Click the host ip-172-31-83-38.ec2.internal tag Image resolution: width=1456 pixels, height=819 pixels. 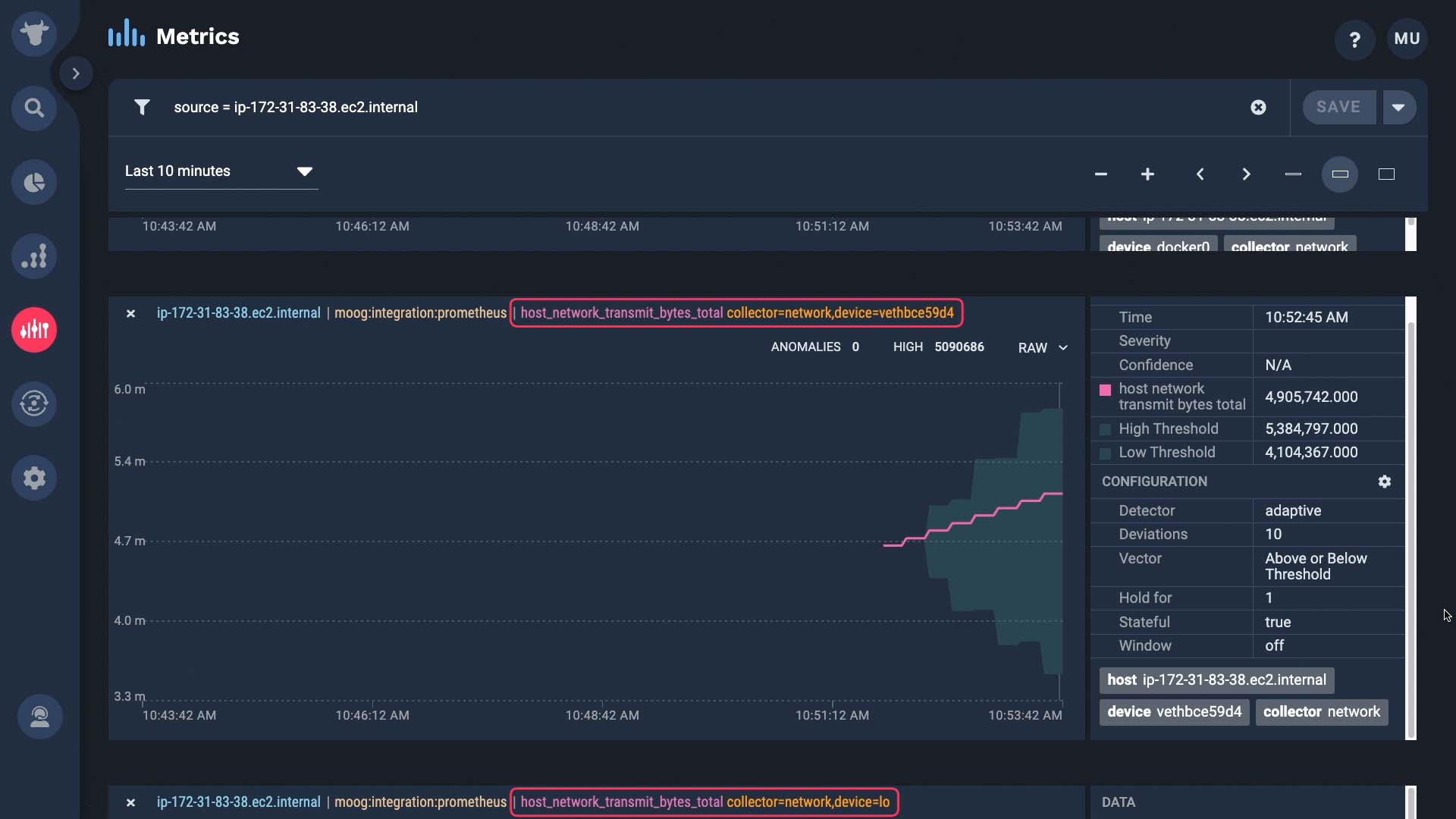coord(1216,680)
